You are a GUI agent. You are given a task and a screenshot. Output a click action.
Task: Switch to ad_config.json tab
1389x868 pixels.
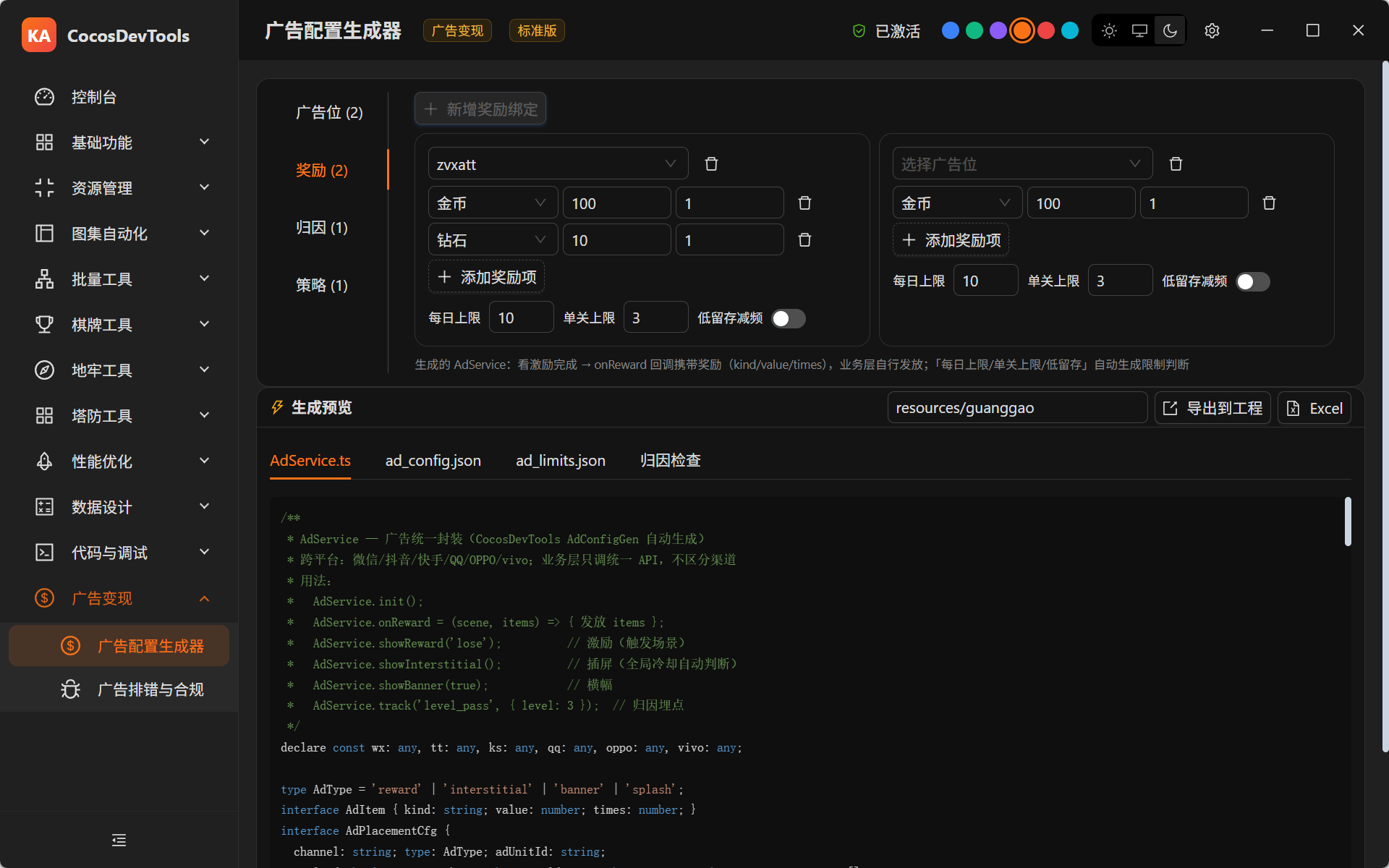[x=433, y=460]
